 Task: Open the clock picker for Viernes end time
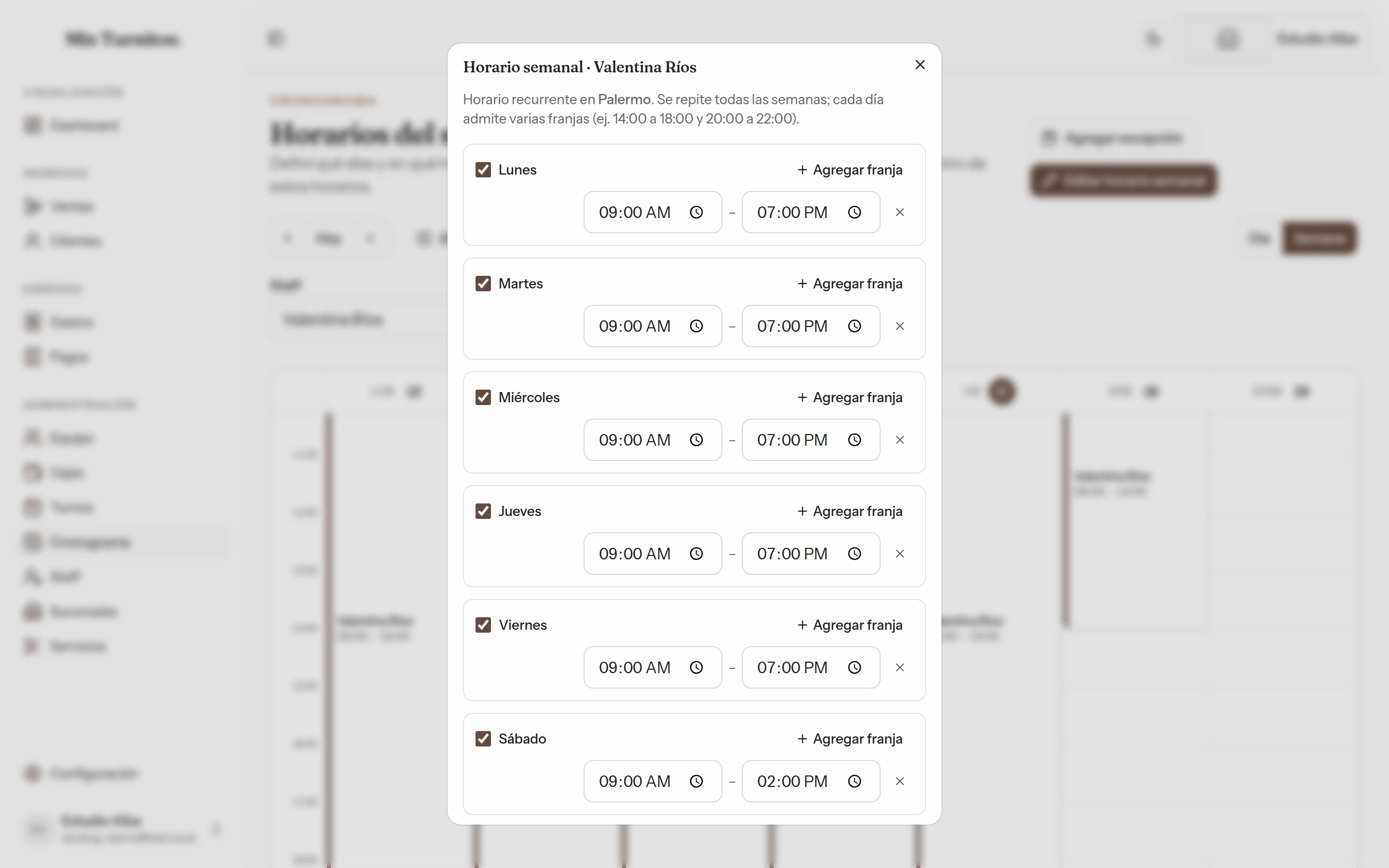pyautogui.click(x=855, y=667)
